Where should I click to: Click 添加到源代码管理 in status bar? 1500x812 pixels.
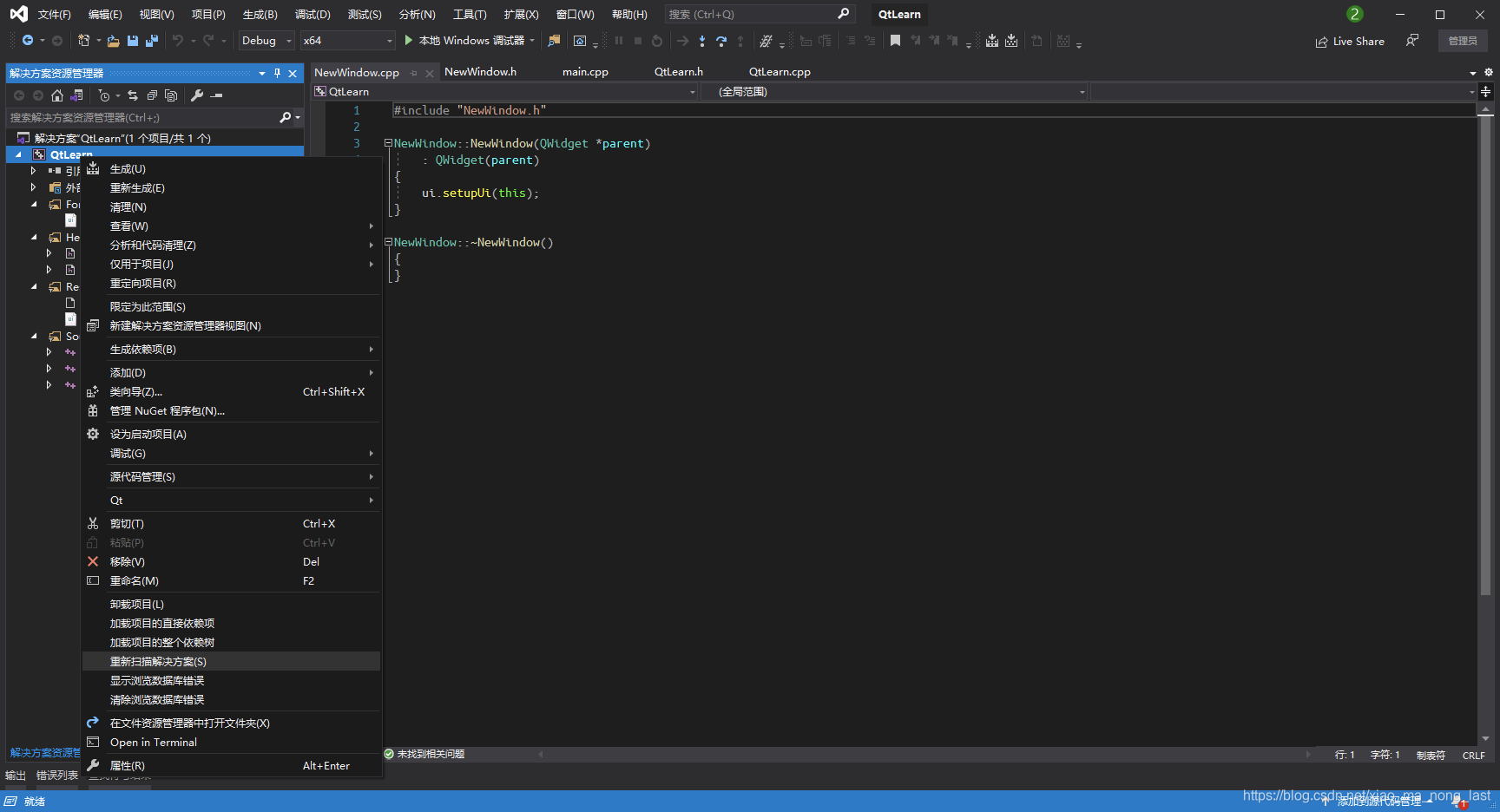click(x=1378, y=802)
